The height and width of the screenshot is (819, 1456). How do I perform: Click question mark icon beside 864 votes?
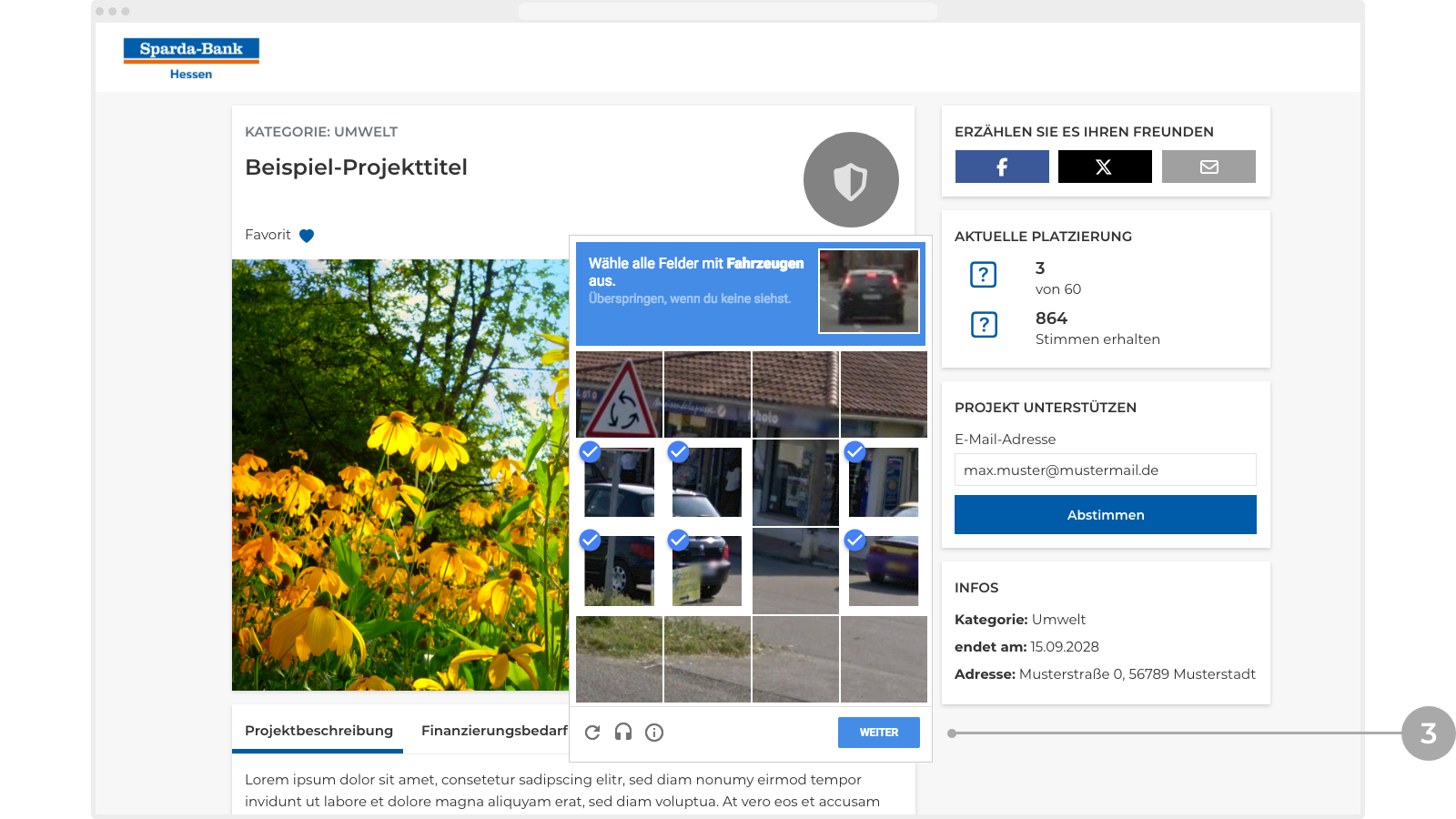(984, 325)
